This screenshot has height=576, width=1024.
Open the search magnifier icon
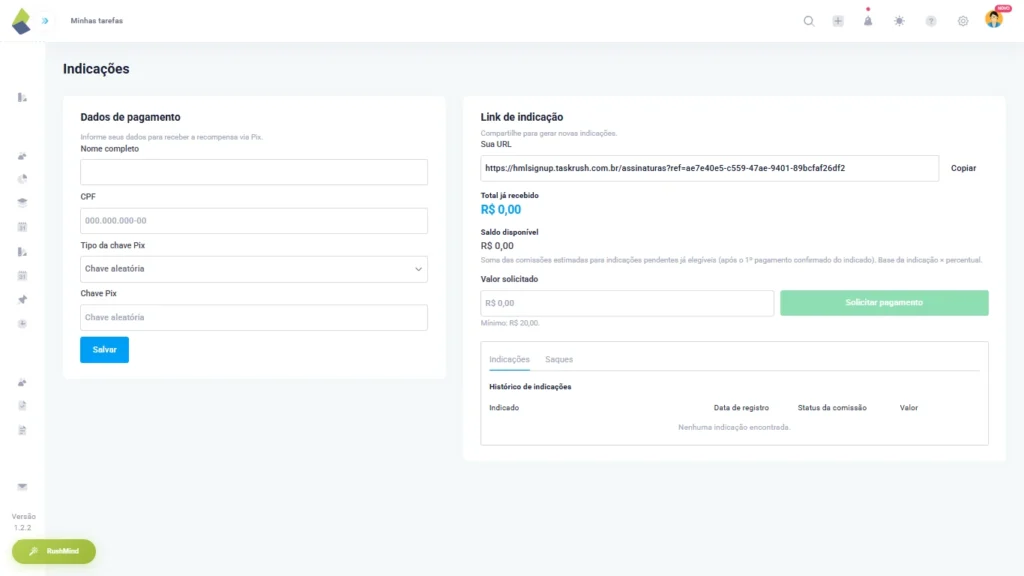[808, 20]
